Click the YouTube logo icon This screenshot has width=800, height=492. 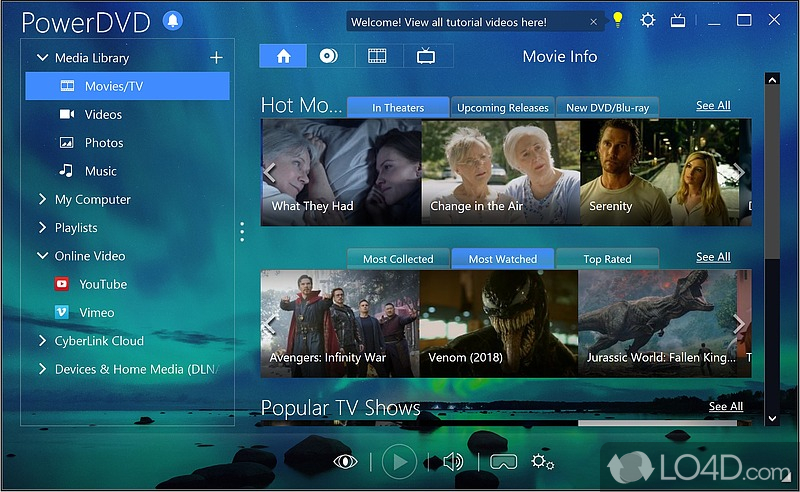pos(62,284)
